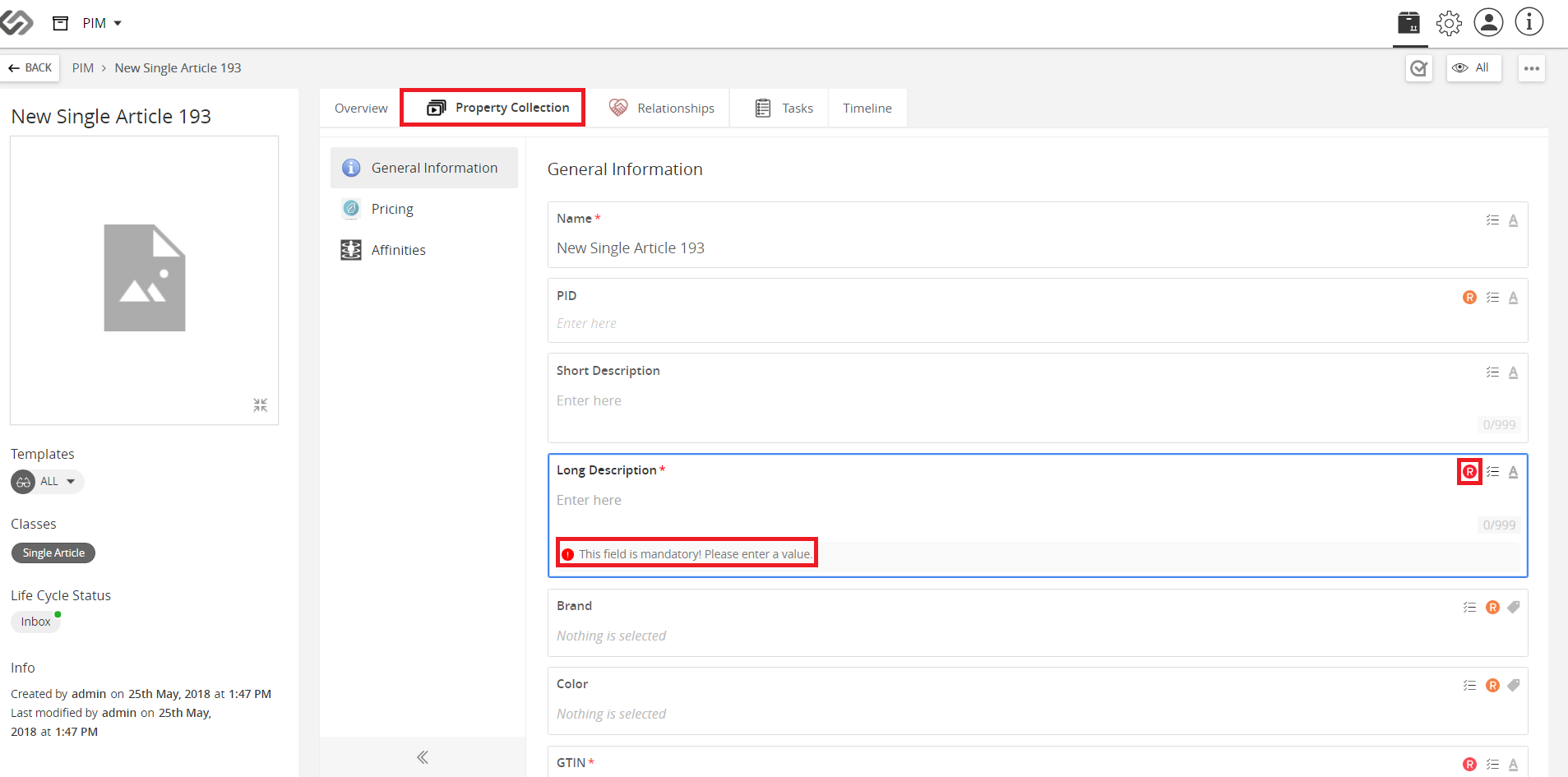Click the orange R icon in PID row
This screenshot has width=1568, height=777.
pos(1470,298)
